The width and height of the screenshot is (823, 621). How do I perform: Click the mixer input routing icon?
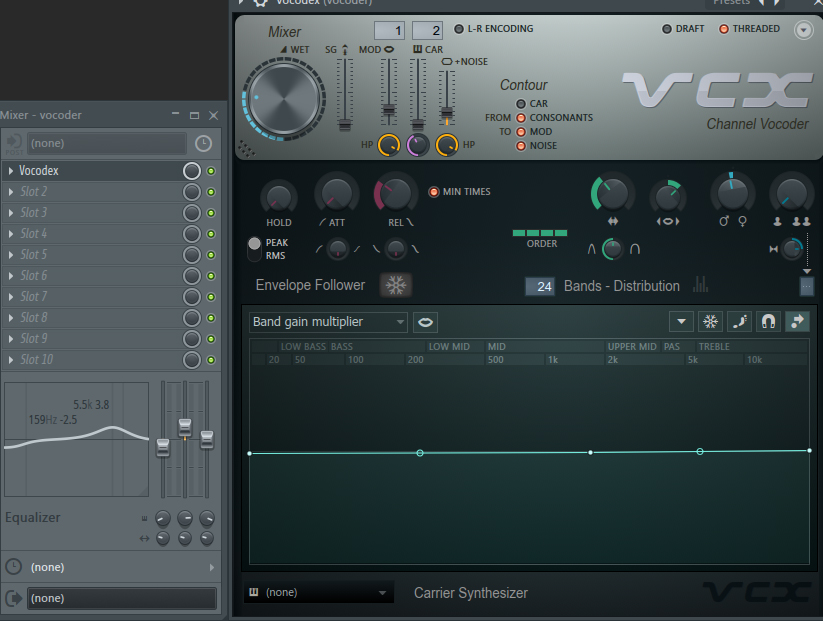pyautogui.click(x=14, y=143)
